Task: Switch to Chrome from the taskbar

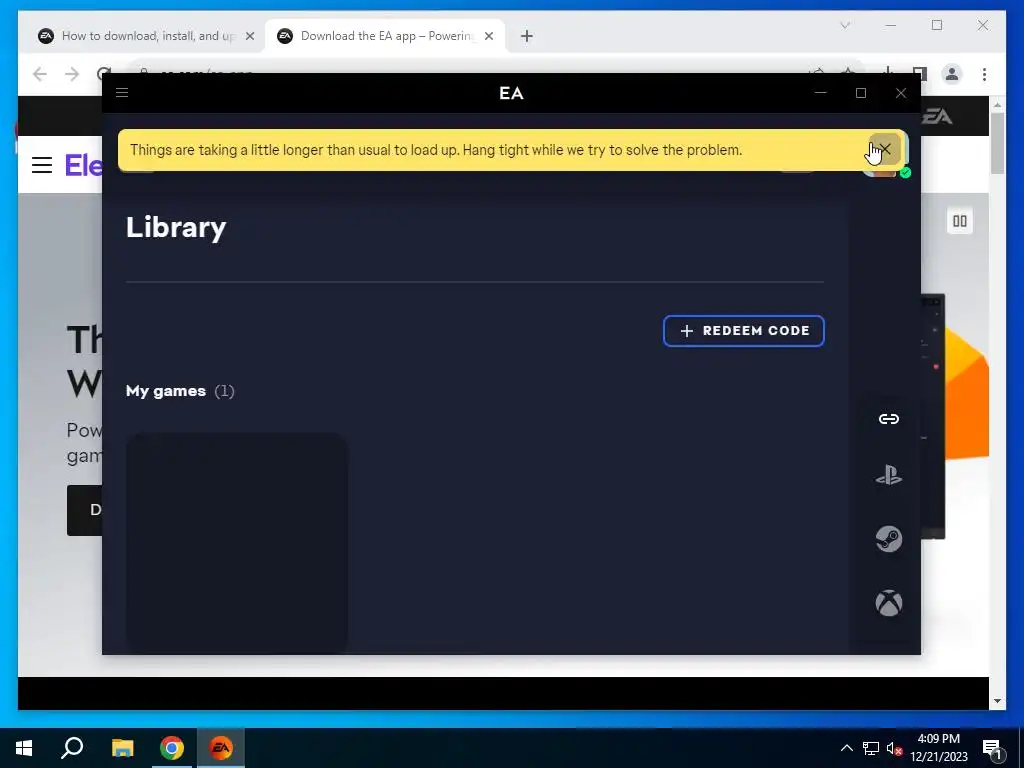Action: pyautogui.click(x=172, y=748)
